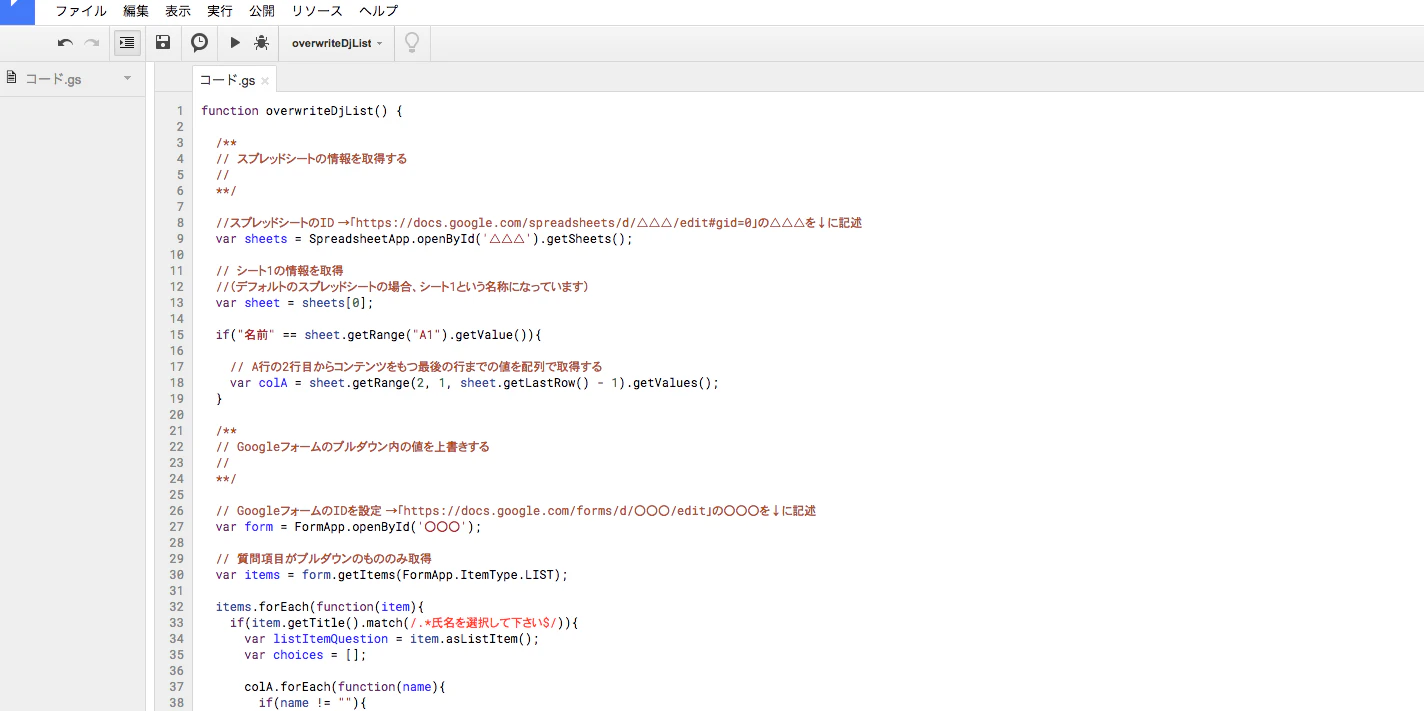The width and height of the screenshot is (1424, 711).
Task: Save the project with the floppy icon
Action: click(x=163, y=43)
